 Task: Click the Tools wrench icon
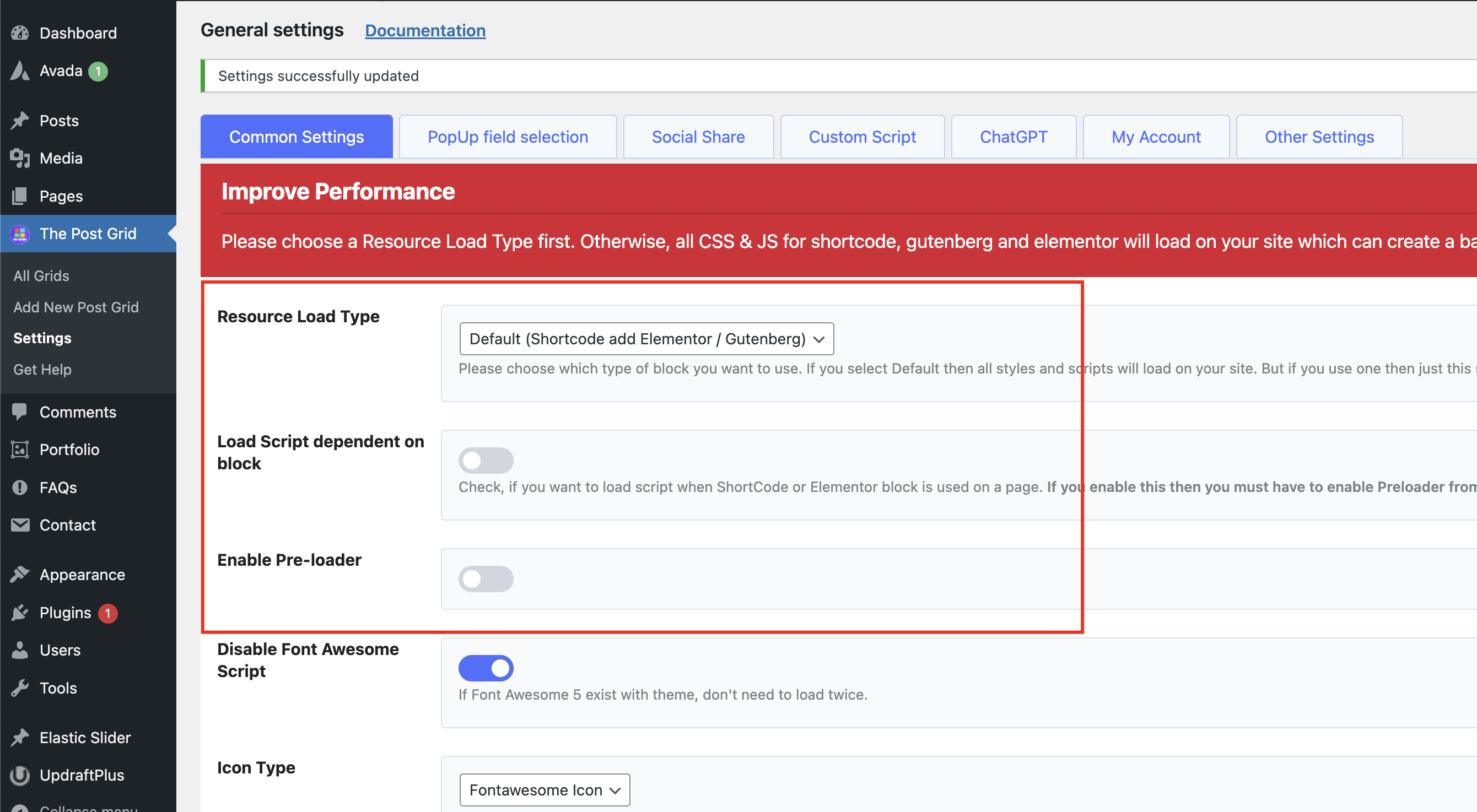click(x=20, y=688)
